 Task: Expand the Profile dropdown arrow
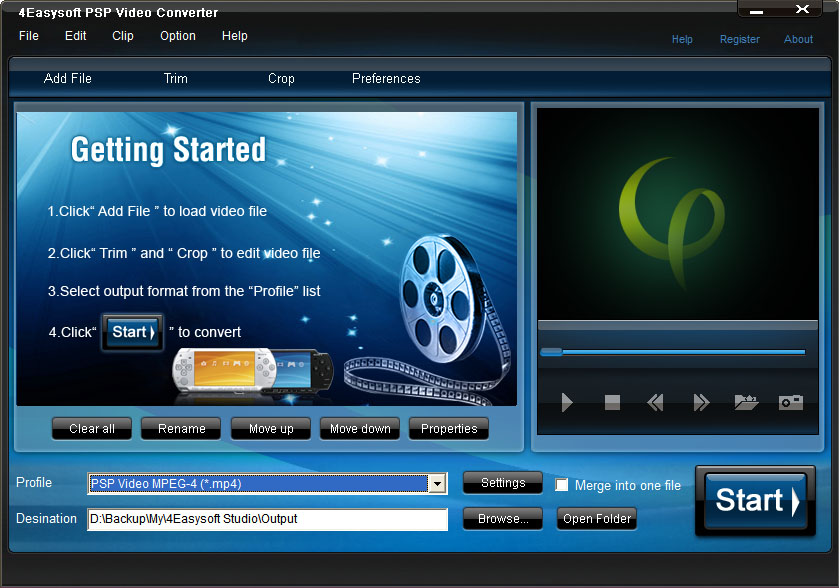pos(438,484)
